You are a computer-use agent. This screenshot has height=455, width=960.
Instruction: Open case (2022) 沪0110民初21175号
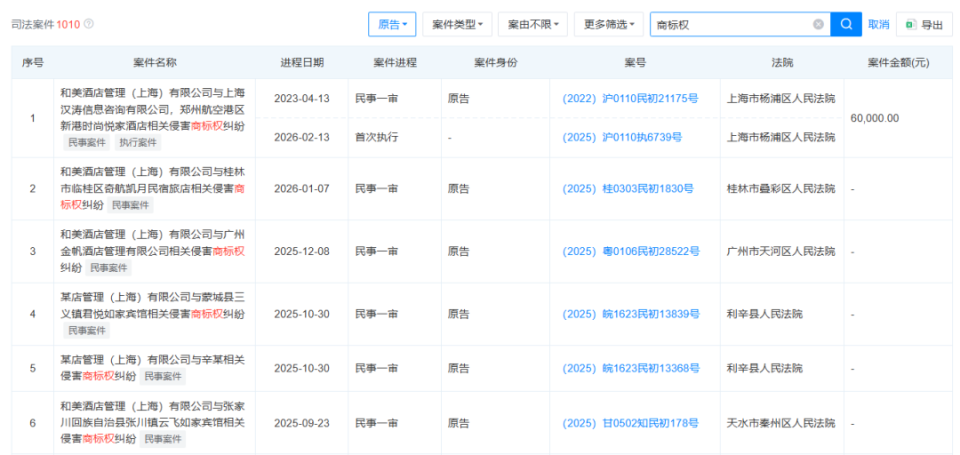631,98
